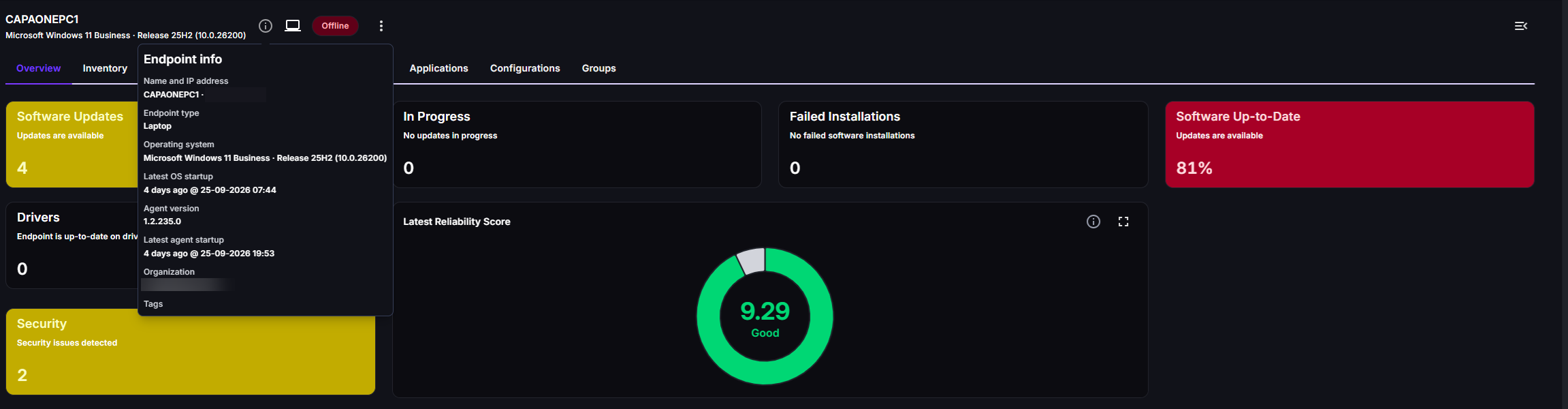Image resolution: width=1568 pixels, height=409 pixels.
Task: Click the 9.29 reliability score value
Action: pyautogui.click(x=765, y=311)
